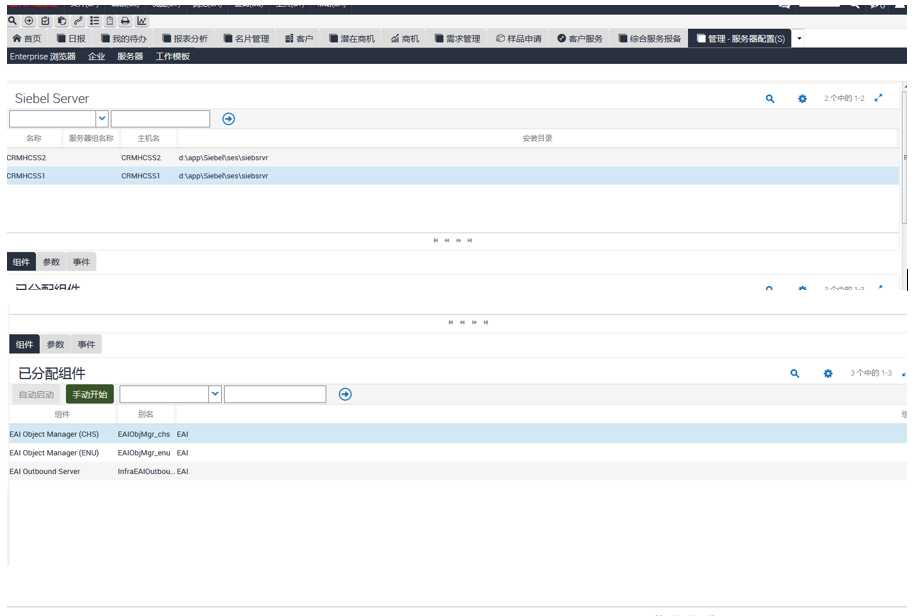Open the 商机 screen tab
921x616 pixels.
[405, 38]
